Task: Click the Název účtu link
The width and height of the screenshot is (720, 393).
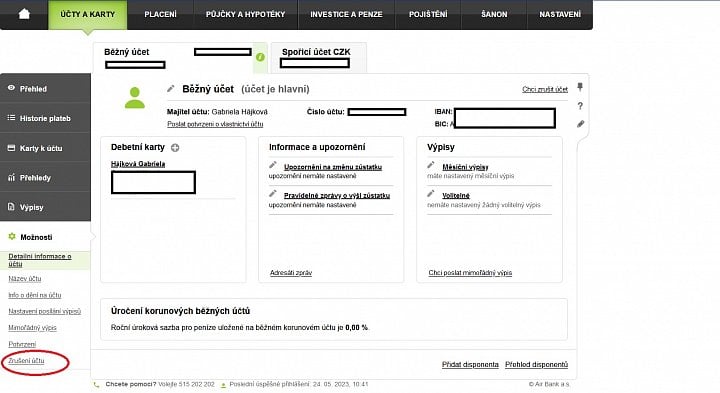Action: click(x=25, y=279)
